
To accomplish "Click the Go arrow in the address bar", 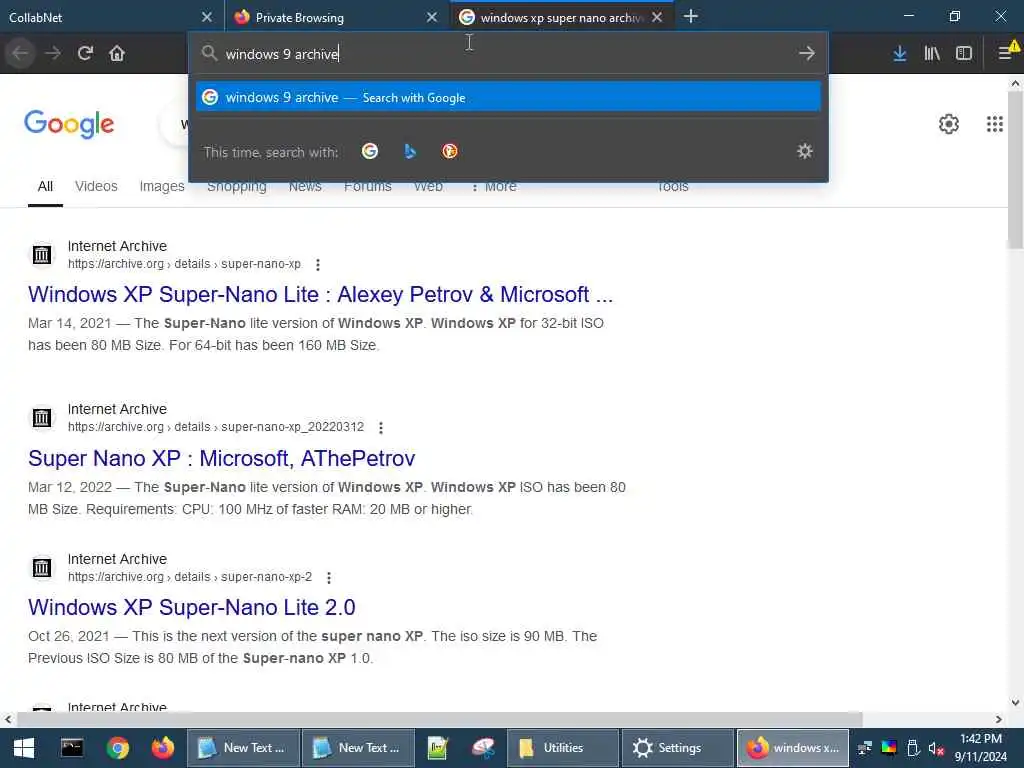I will coord(807,54).
